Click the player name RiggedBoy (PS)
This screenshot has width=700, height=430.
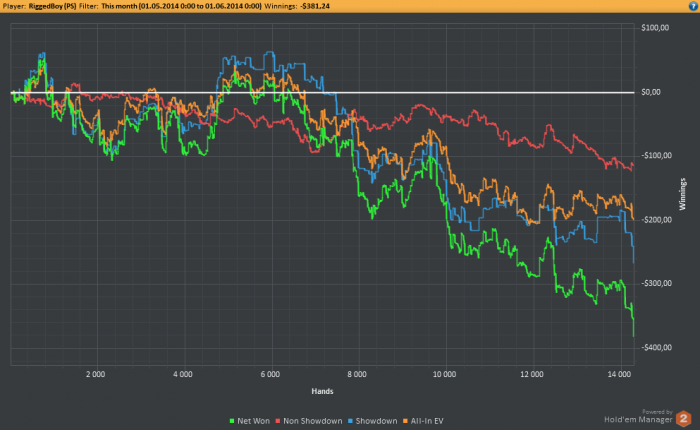pos(52,6)
